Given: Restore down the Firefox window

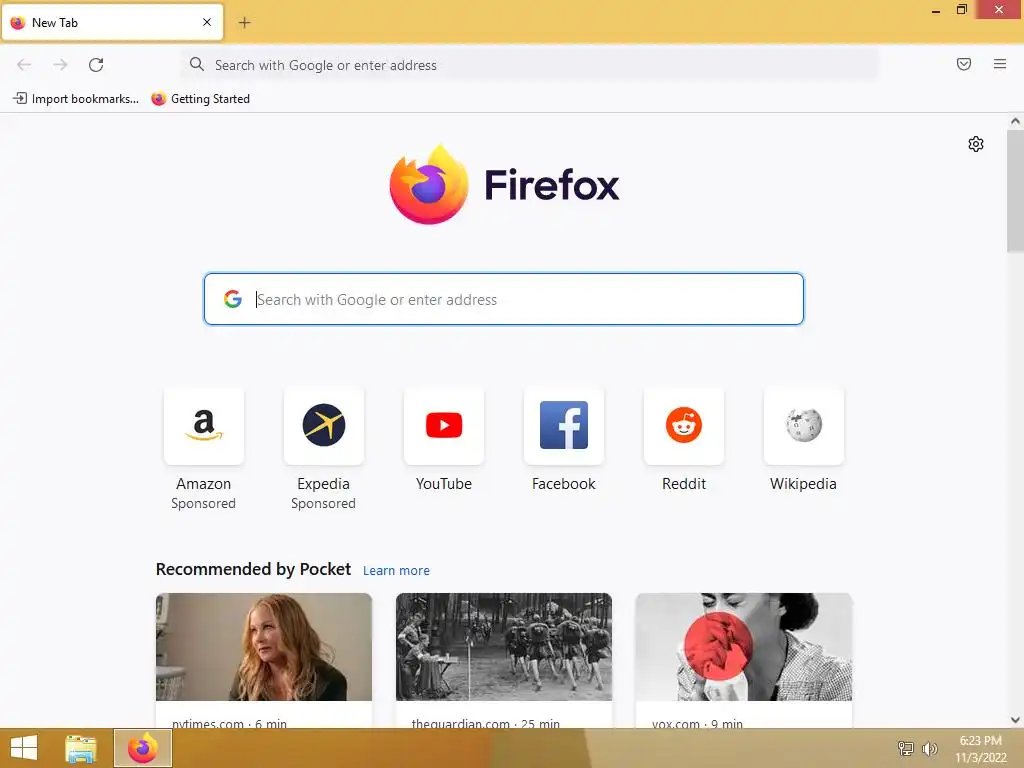Looking at the screenshot, I should pos(961,9).
